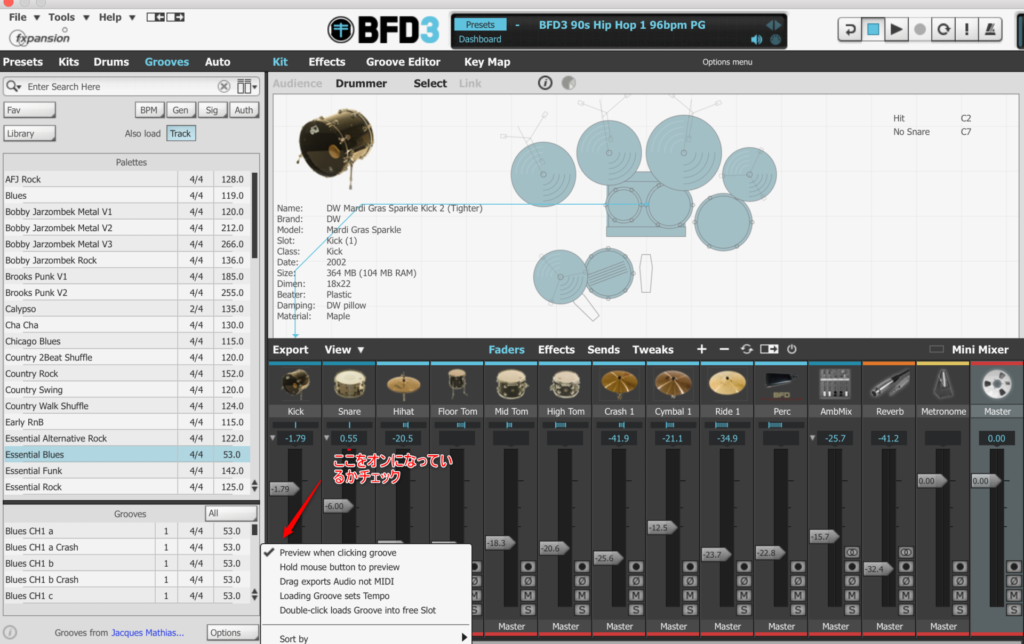Open the Library dropdown
This screenshot has height=644, width=1024.
(29, 133)
